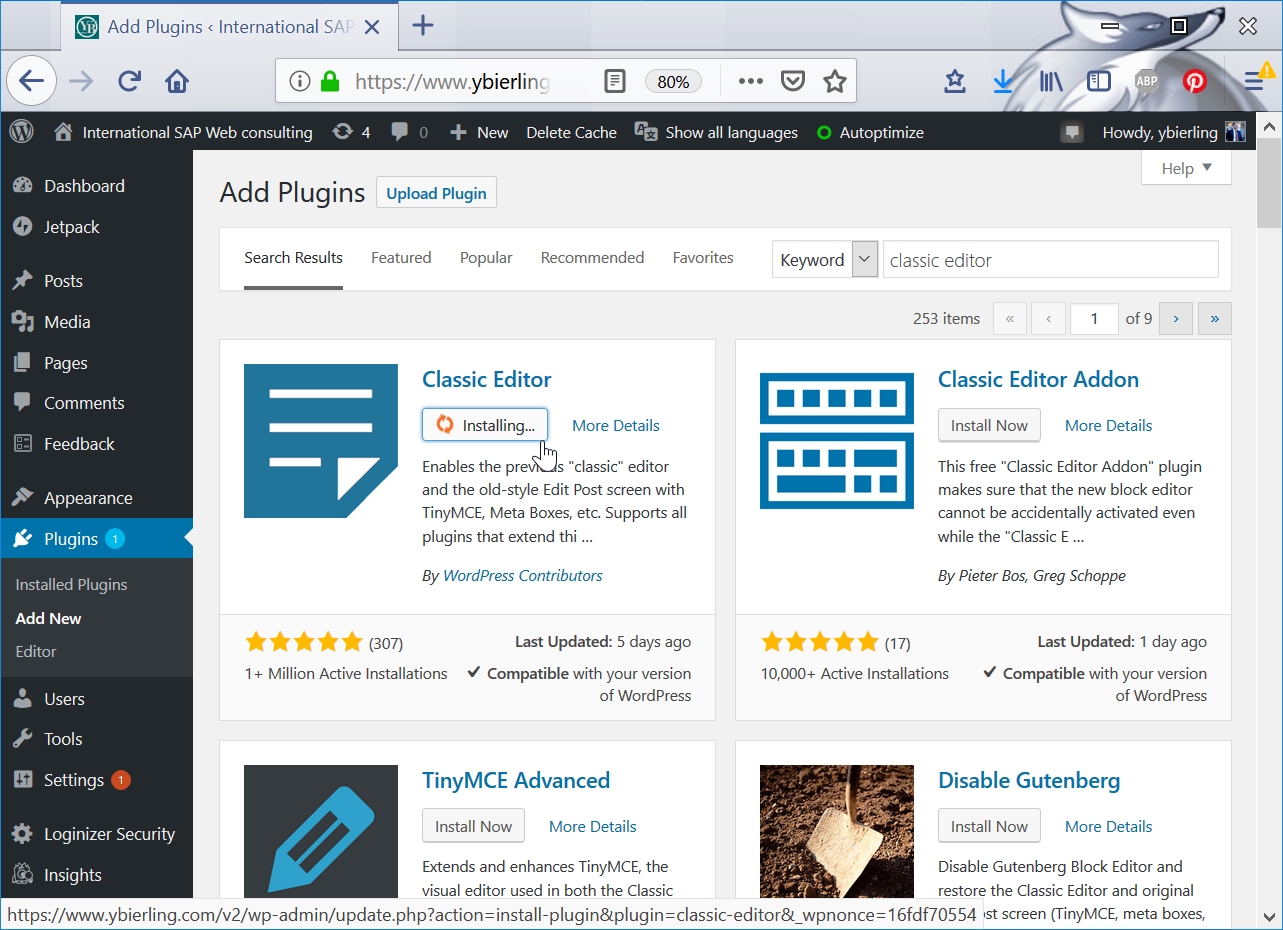The width and height of the screenshot is (1283, 930).
Task: Bookmark this page with the star
Action: (x=835, y=81)
